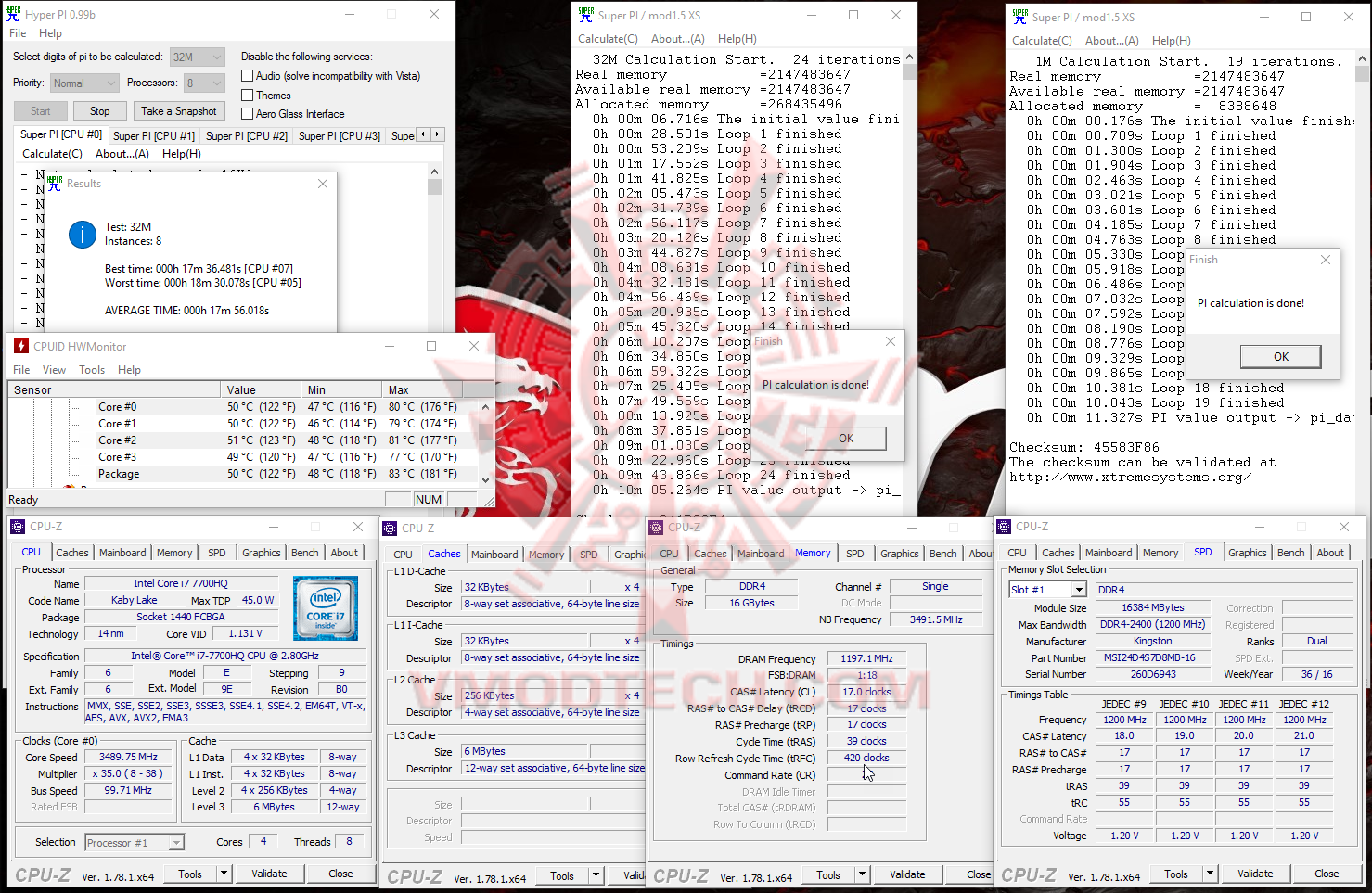1372x893 pixels.
Task: Click the 32M Super PI window title icon
Action: point(585,15)
